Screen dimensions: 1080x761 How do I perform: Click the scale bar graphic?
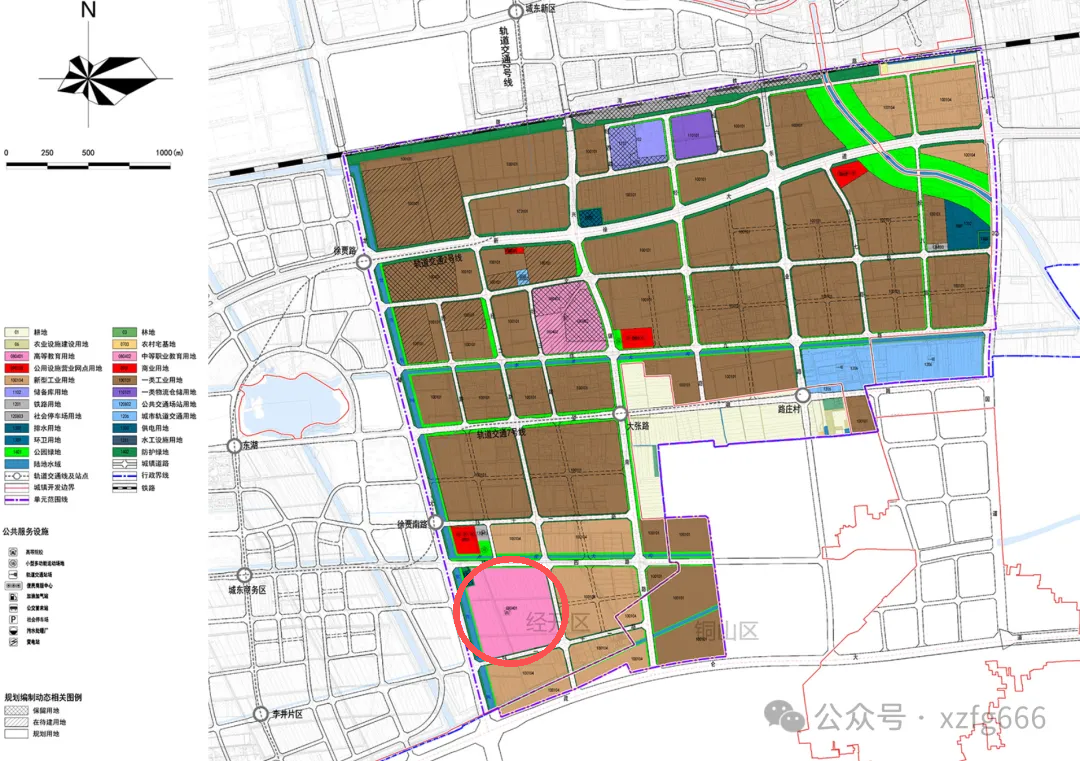(x=88, y=165)
